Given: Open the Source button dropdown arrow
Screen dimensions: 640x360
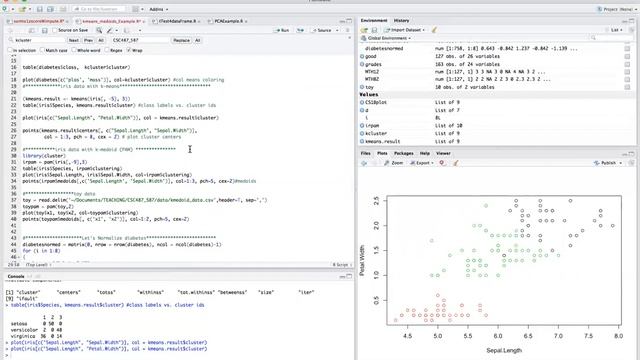Looking at the screenshot, I should (337, 30).
